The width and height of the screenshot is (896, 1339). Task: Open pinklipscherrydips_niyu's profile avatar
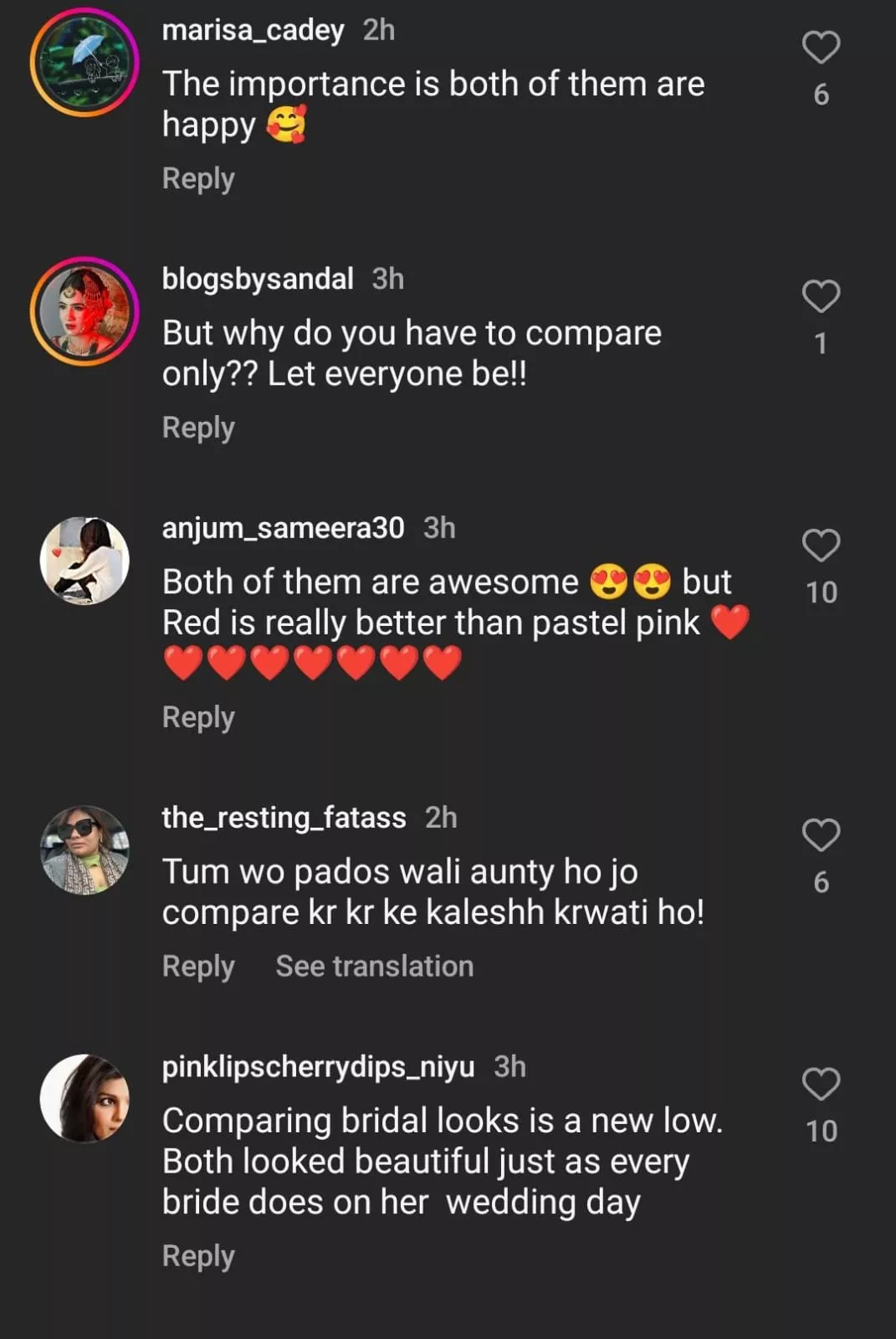[84, 1098]
